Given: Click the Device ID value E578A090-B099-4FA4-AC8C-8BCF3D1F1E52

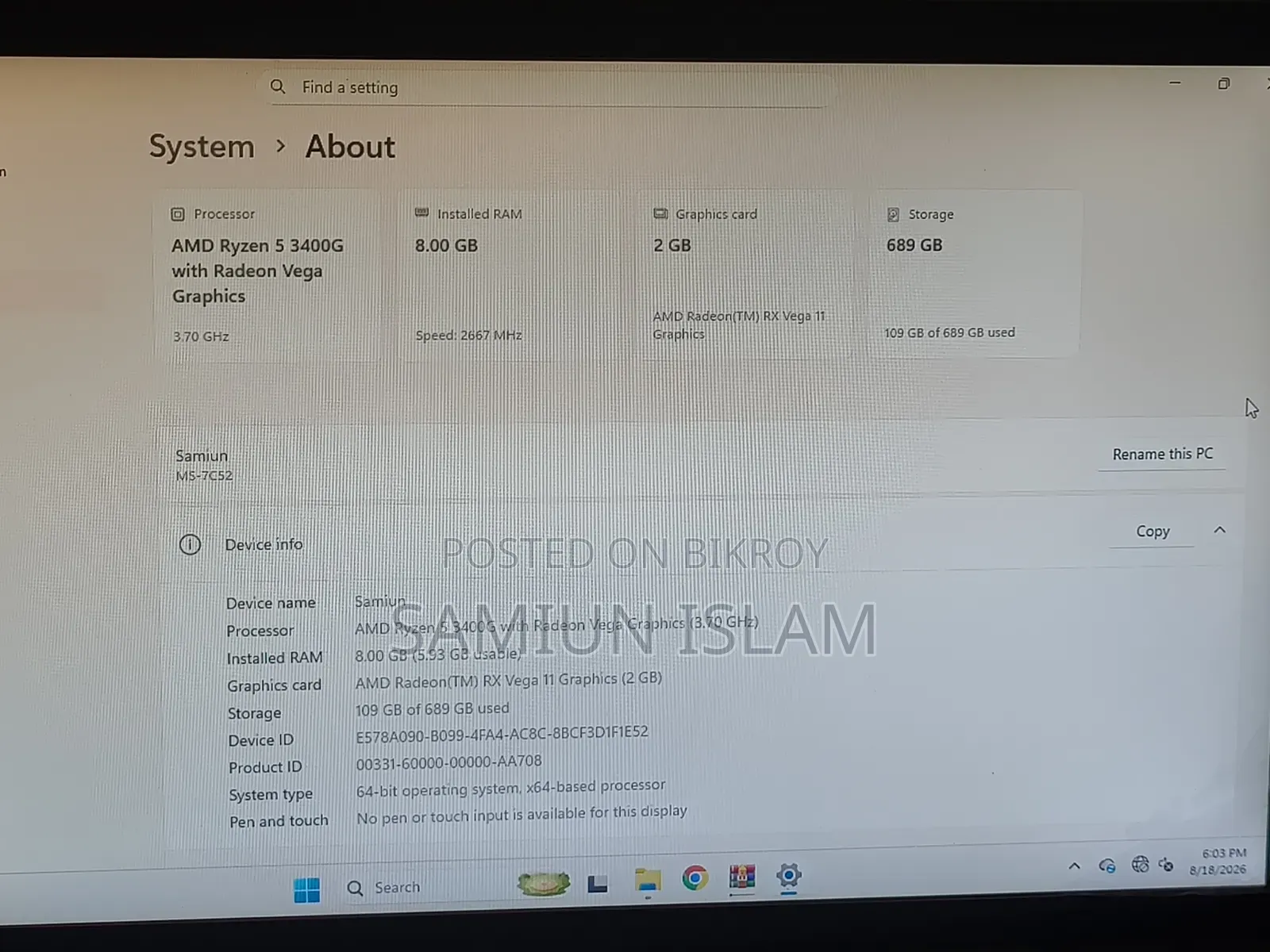Looking at the screenshot, I should (x=502, y=735).
